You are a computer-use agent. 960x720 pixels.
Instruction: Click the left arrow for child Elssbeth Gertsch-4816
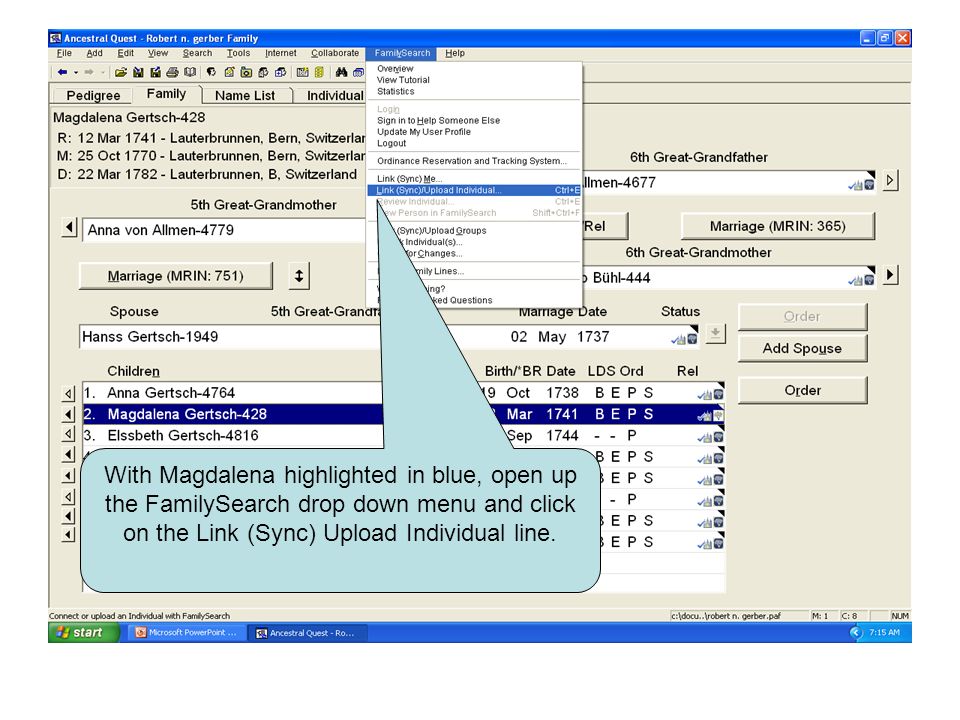[69, 435]
